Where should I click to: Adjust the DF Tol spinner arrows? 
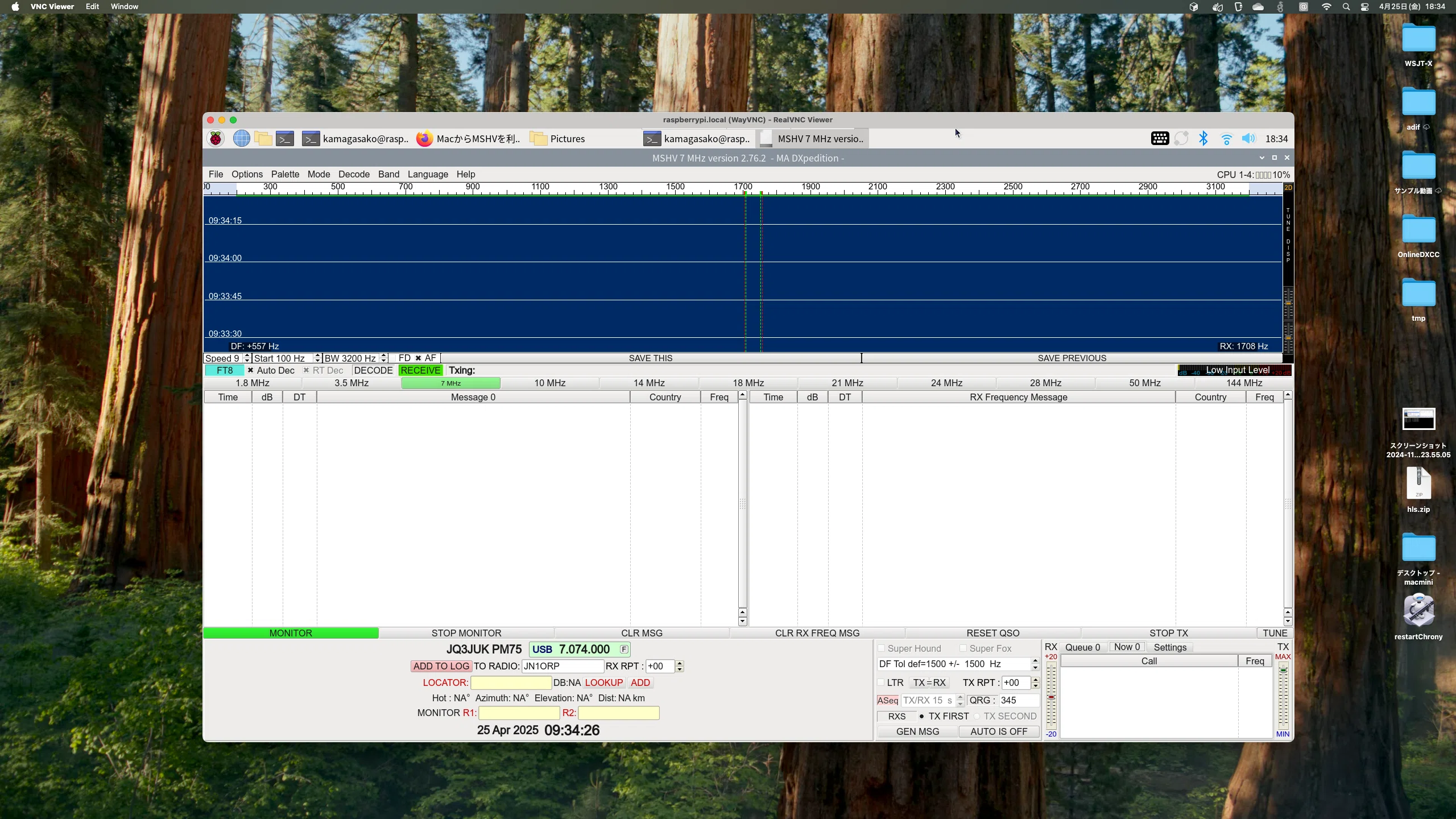coord(1035,664)
